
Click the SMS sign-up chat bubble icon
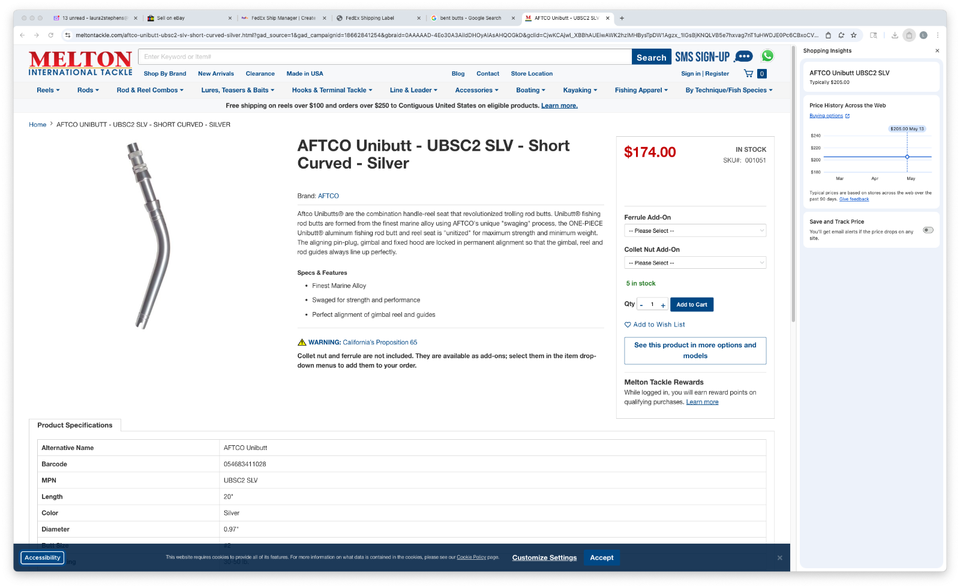743,56
